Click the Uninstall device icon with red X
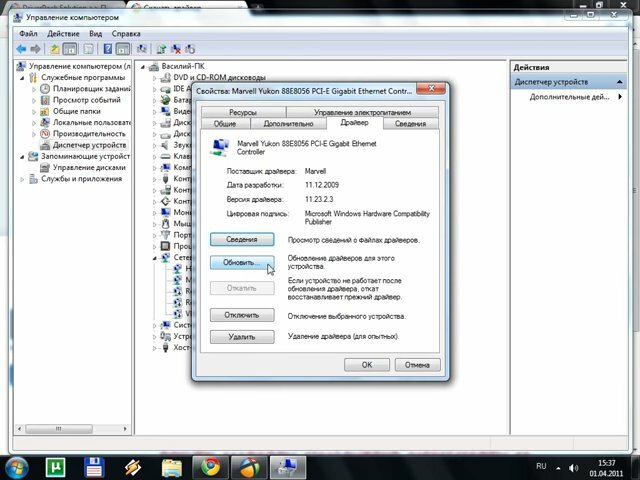Viewport: 640px width, 480px height. tap(176, 49)
